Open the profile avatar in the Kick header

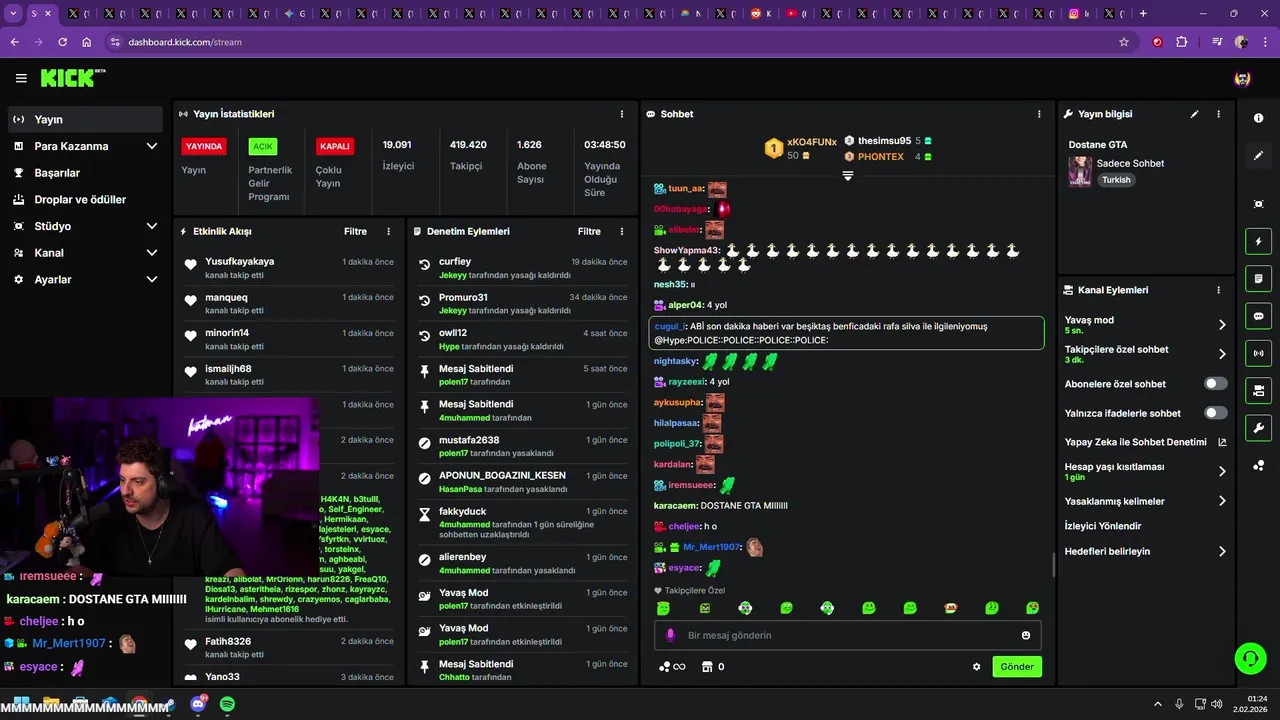[1242, 78]
